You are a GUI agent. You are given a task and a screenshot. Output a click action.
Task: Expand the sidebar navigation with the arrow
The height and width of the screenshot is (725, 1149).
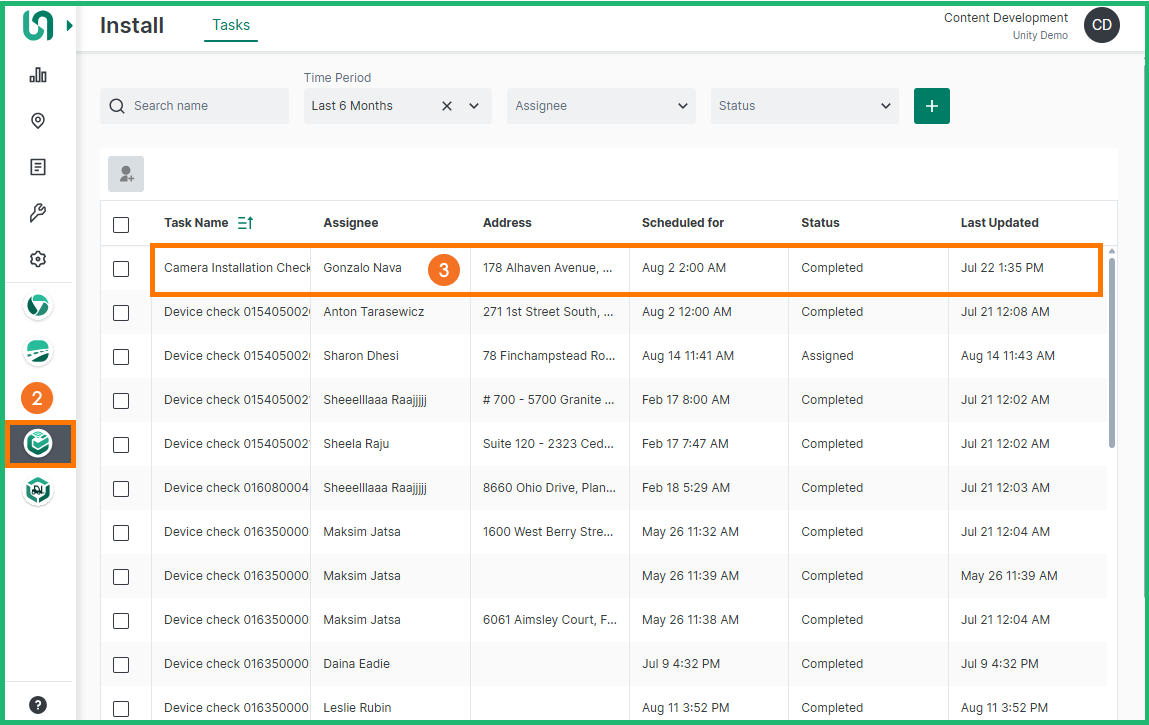(x=70, y=25)
